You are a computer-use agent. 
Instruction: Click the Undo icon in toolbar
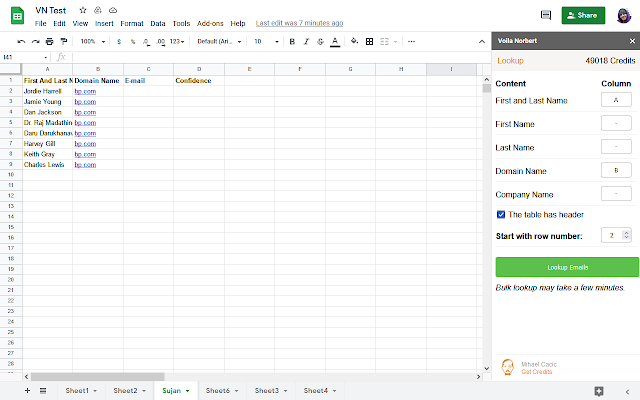21,41
